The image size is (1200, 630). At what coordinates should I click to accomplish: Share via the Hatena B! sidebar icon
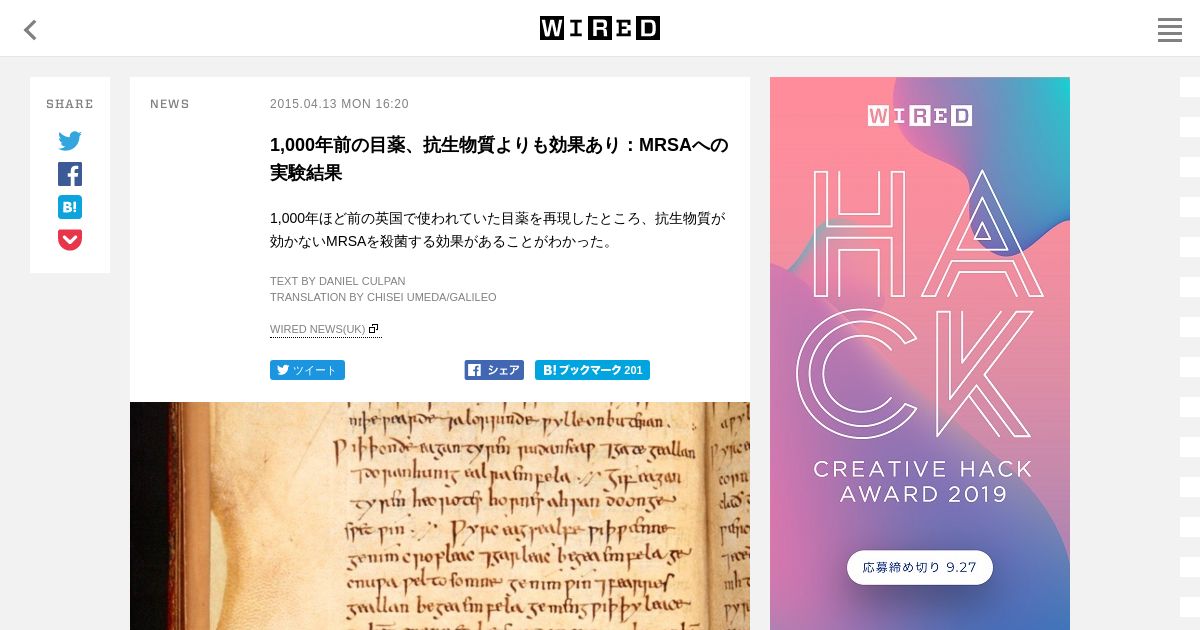[x=70, y=207]
